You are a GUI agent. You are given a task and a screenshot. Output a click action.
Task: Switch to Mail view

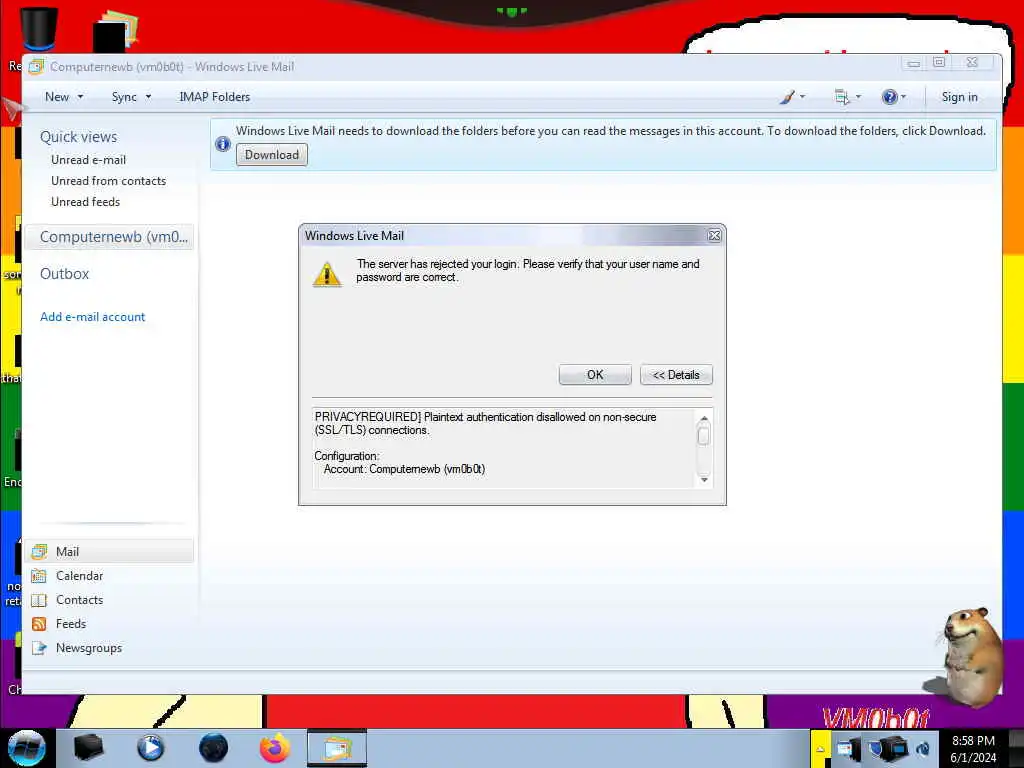click(x=111, y=552)
